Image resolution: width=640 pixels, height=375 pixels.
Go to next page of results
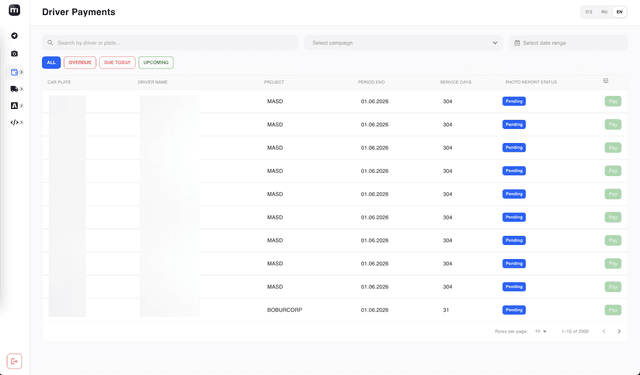point(619,331)
